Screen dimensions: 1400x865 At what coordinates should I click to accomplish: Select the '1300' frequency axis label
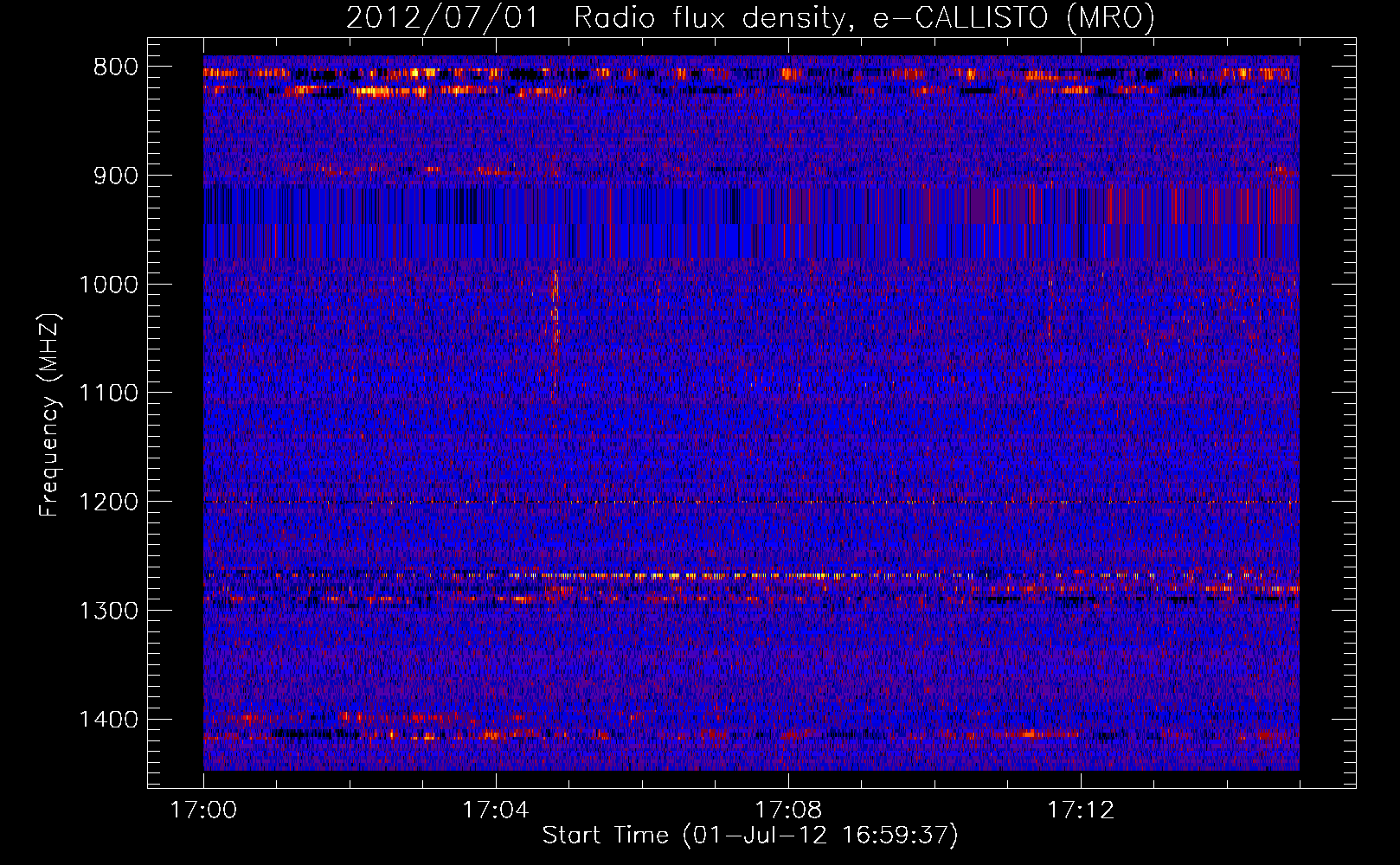(108, 611)
